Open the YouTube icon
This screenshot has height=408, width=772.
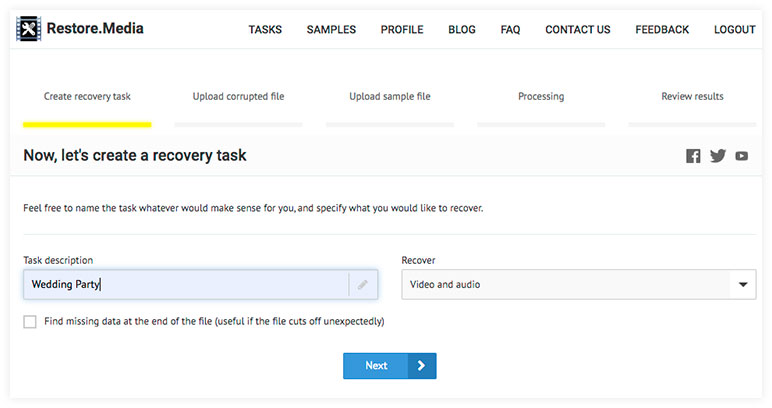point(741,156)
